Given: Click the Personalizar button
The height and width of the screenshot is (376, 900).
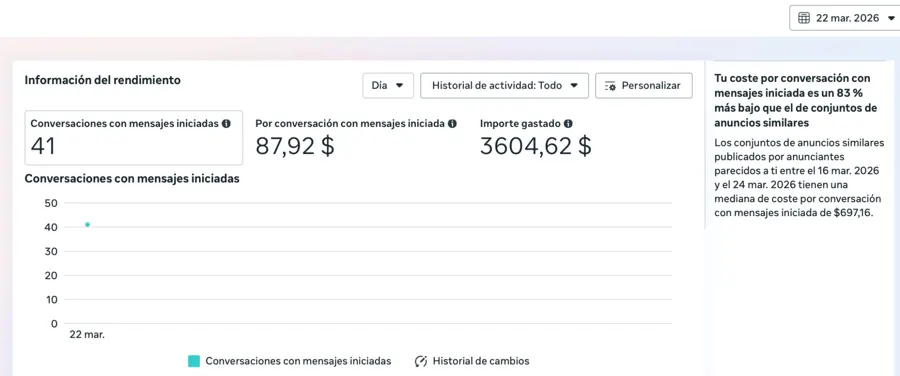Looking at the screenshot, I should pos(643,86).
